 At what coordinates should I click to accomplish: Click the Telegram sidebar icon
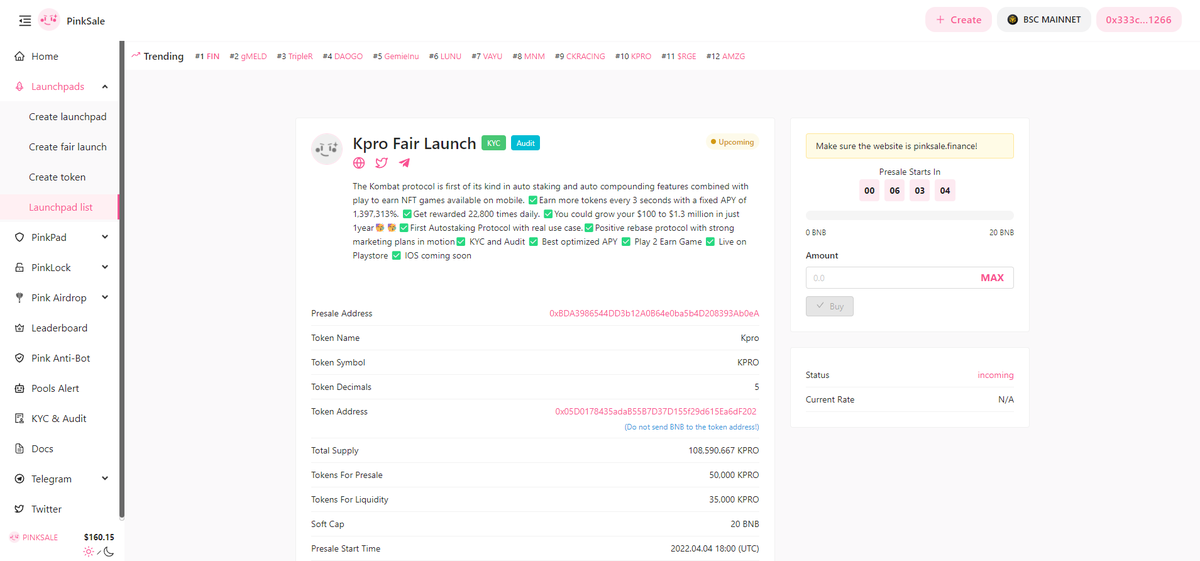click(20, 479)
